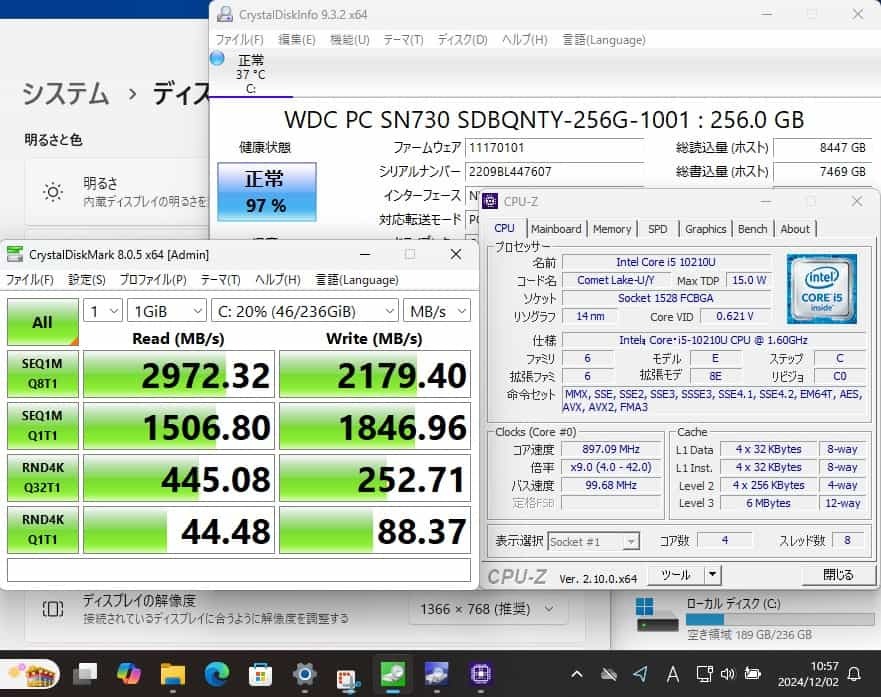Click IME input mode A indicator
Image resolution: width=881 pixels, height=697 pixels.
[x=672, y=674]
